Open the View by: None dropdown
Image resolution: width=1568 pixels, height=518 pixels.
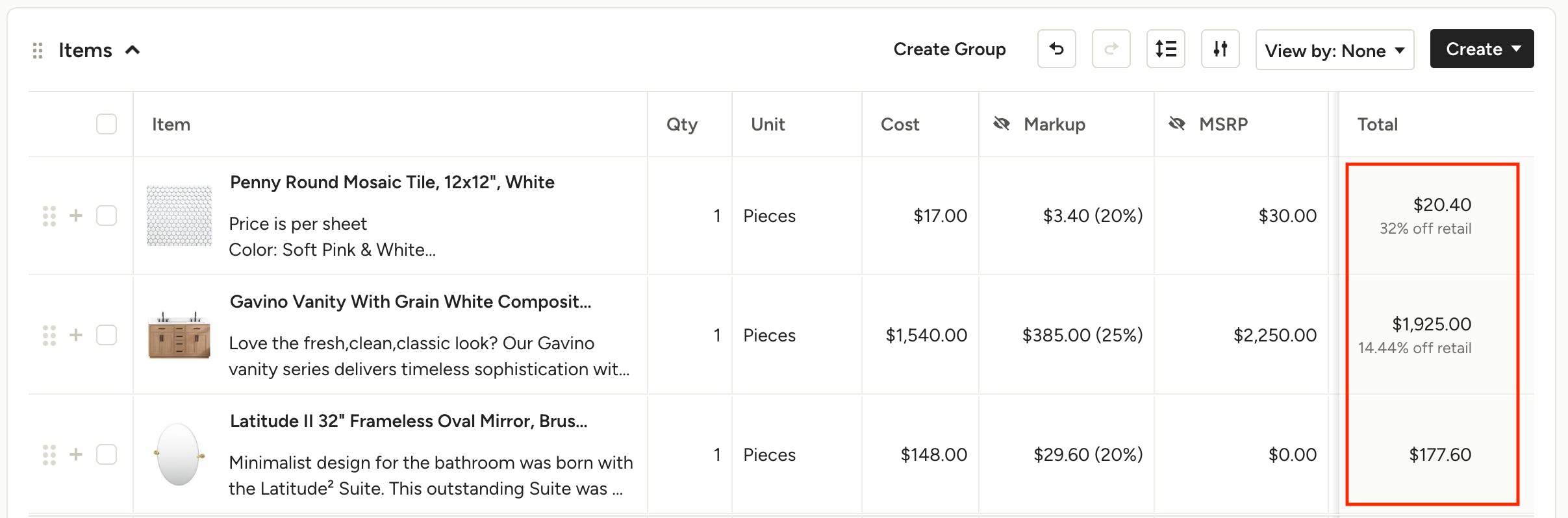(1335, 50)
